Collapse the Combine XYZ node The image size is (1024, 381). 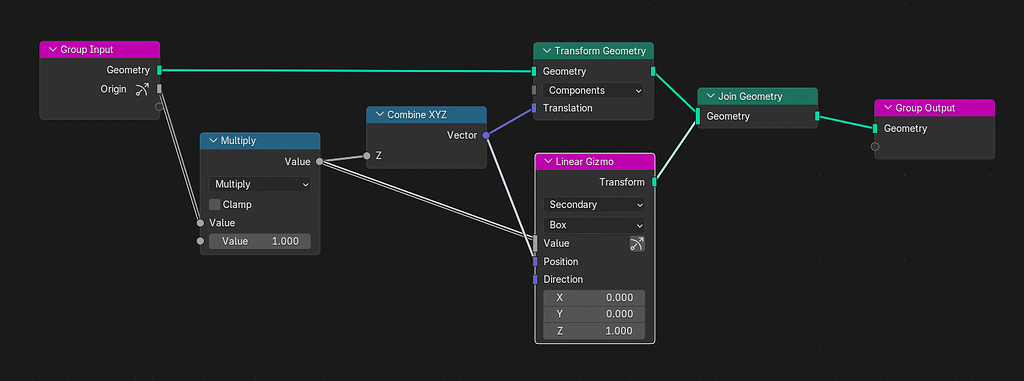coord(379,114)
